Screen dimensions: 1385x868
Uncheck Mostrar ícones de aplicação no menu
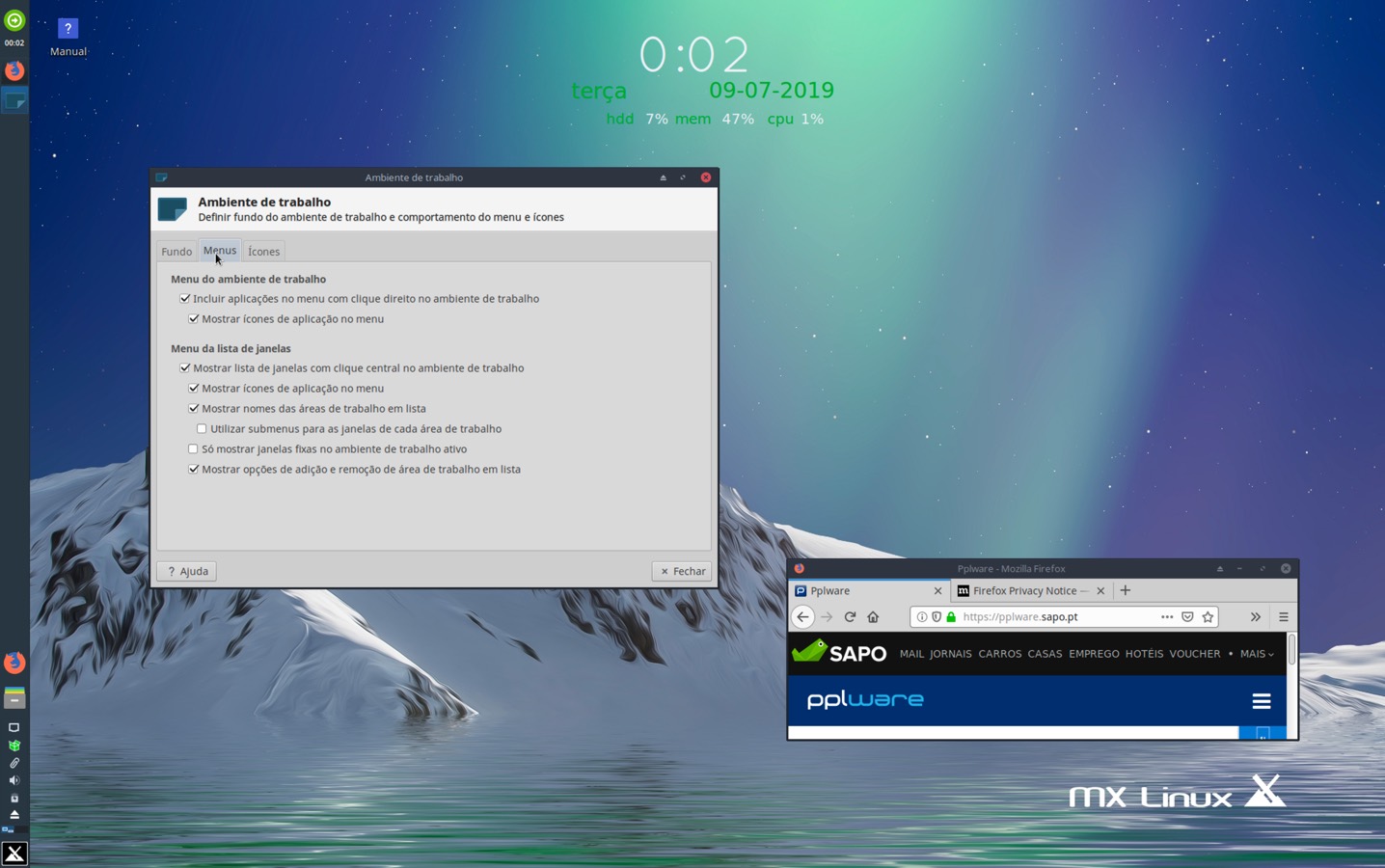(x=194, y=318)
